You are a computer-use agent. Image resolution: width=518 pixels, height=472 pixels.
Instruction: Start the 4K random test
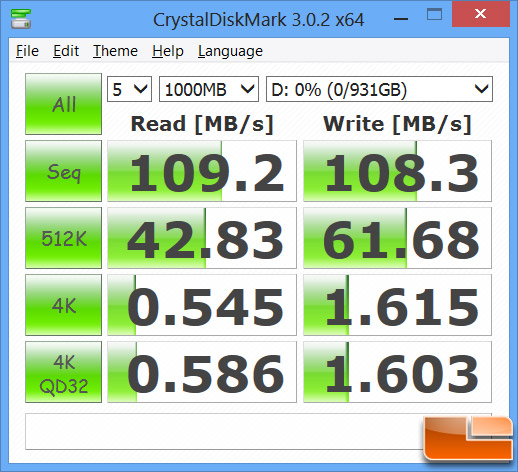(x=63, y=305)
